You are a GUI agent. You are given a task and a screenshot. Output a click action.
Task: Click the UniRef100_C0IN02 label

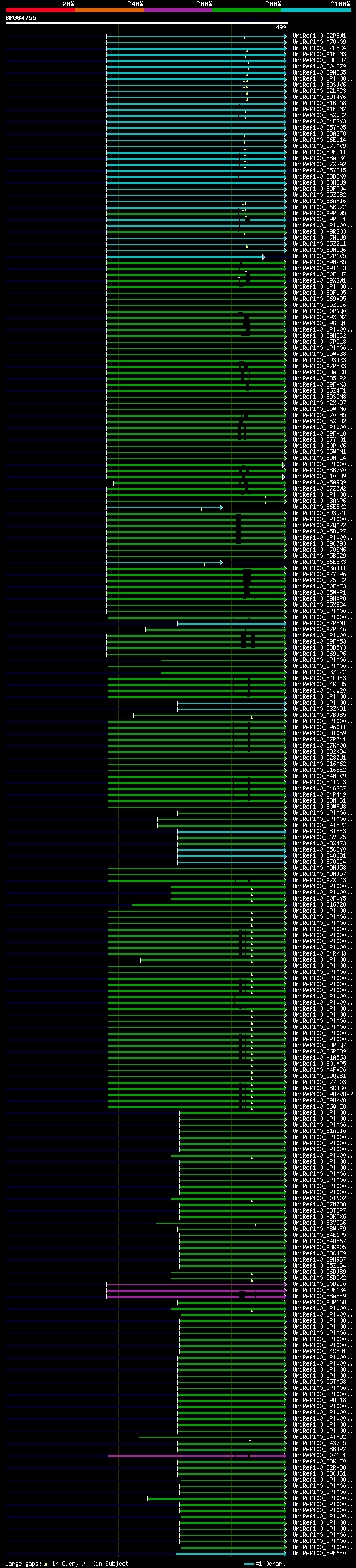click(x=319, y=1199)
